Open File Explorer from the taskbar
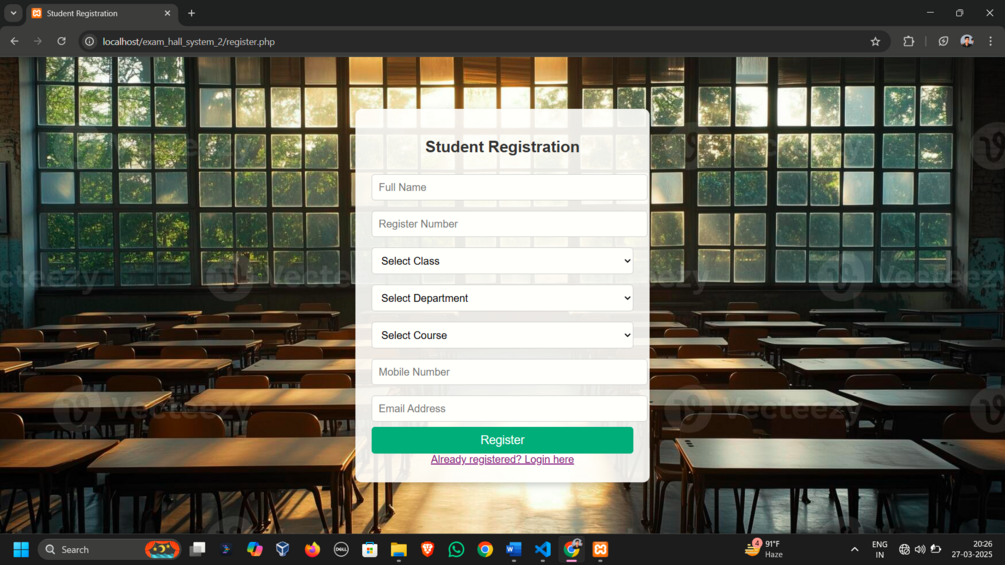1005x565 pixels. [399, 550]
